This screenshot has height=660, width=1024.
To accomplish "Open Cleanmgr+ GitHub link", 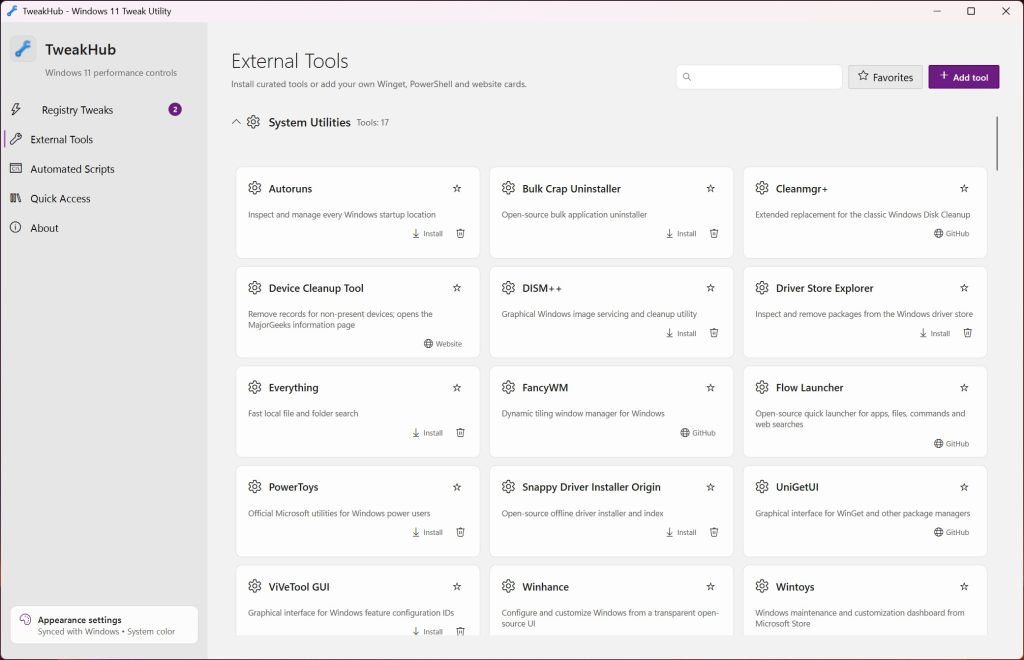I will pyautogui.click(x=952, y=234).
